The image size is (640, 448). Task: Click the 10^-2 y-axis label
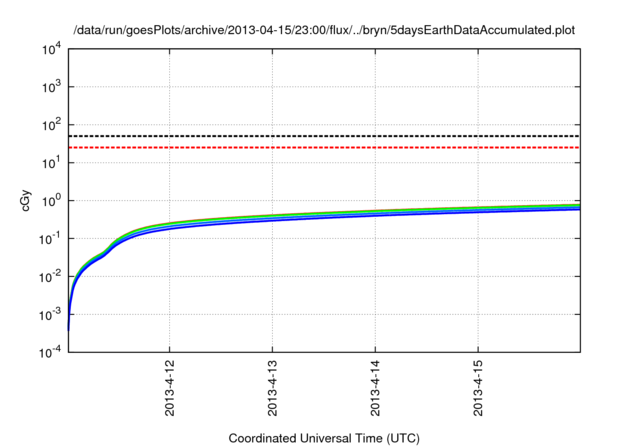[x=51, y=277]
